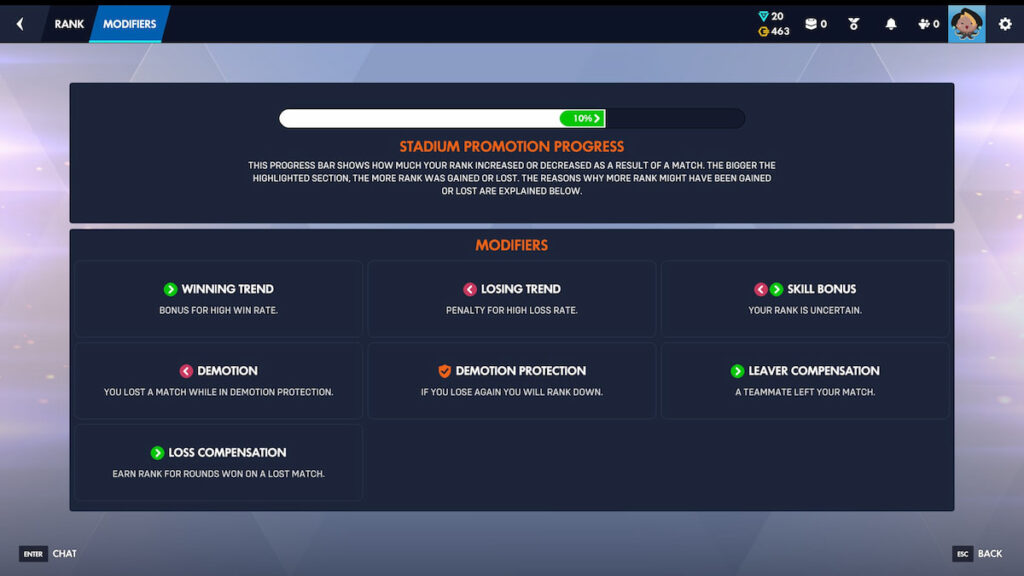The height and width of the screenshot is (576, 1024).
Task: Click the Stadium Promotion progress bar
Action: pyautogui.click(x=512, y=117)
